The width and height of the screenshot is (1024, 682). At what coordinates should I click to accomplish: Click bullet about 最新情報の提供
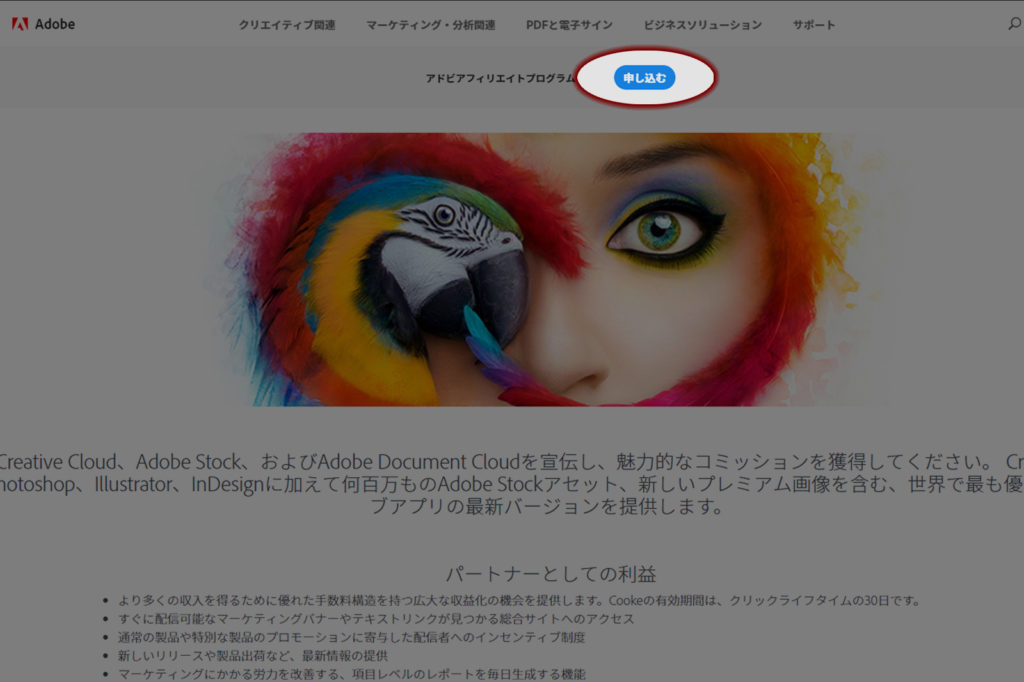(253, 655)
